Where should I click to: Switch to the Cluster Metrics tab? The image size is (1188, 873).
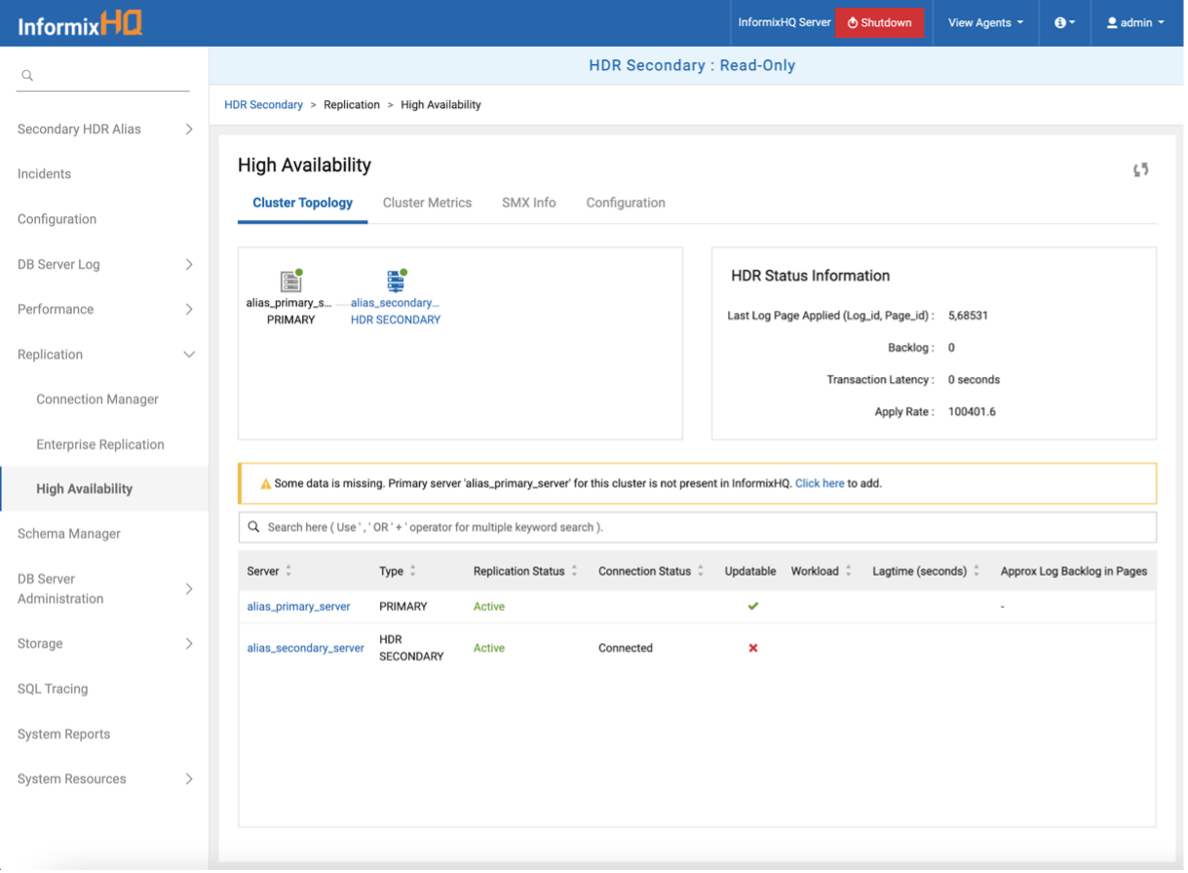(x=427, y=202)
